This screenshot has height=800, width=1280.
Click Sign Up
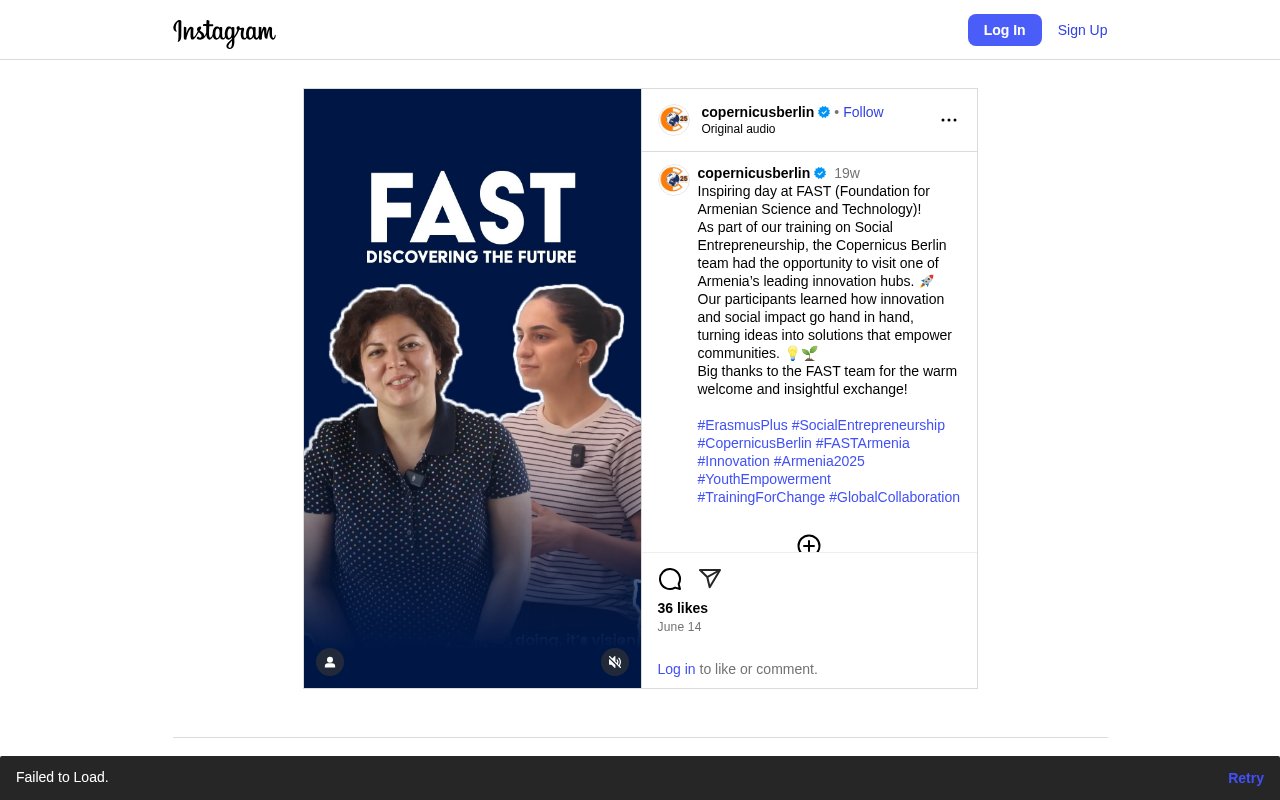[x=1082, y=30]
